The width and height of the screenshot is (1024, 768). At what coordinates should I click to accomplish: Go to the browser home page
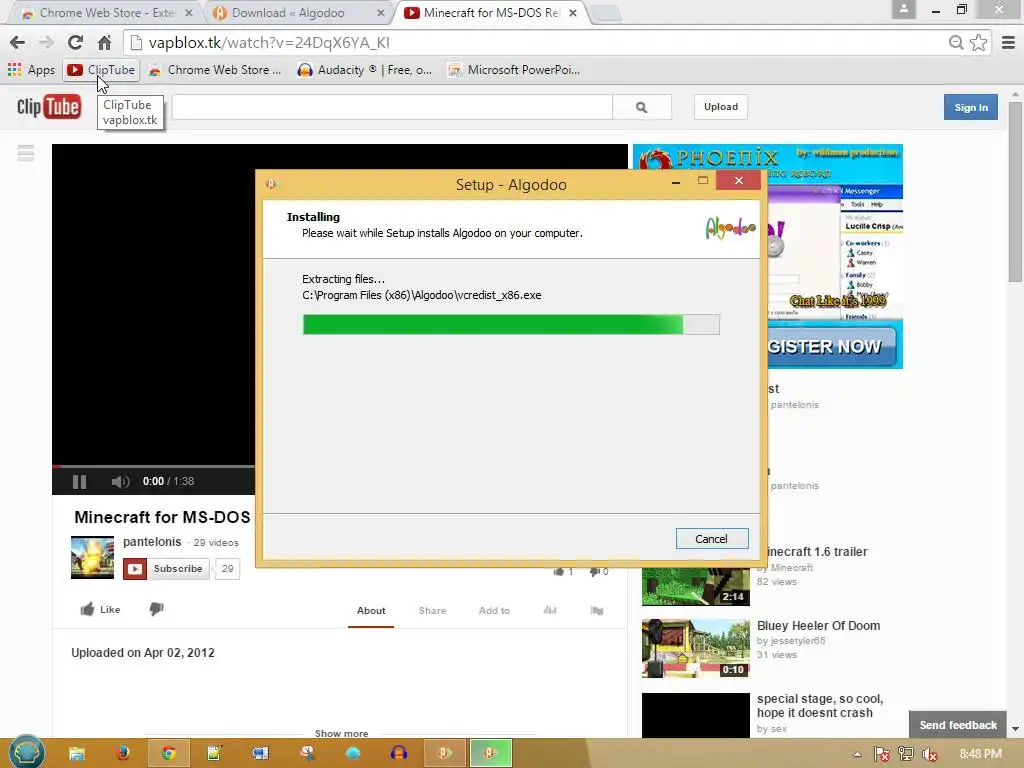[x=104, y=42]
